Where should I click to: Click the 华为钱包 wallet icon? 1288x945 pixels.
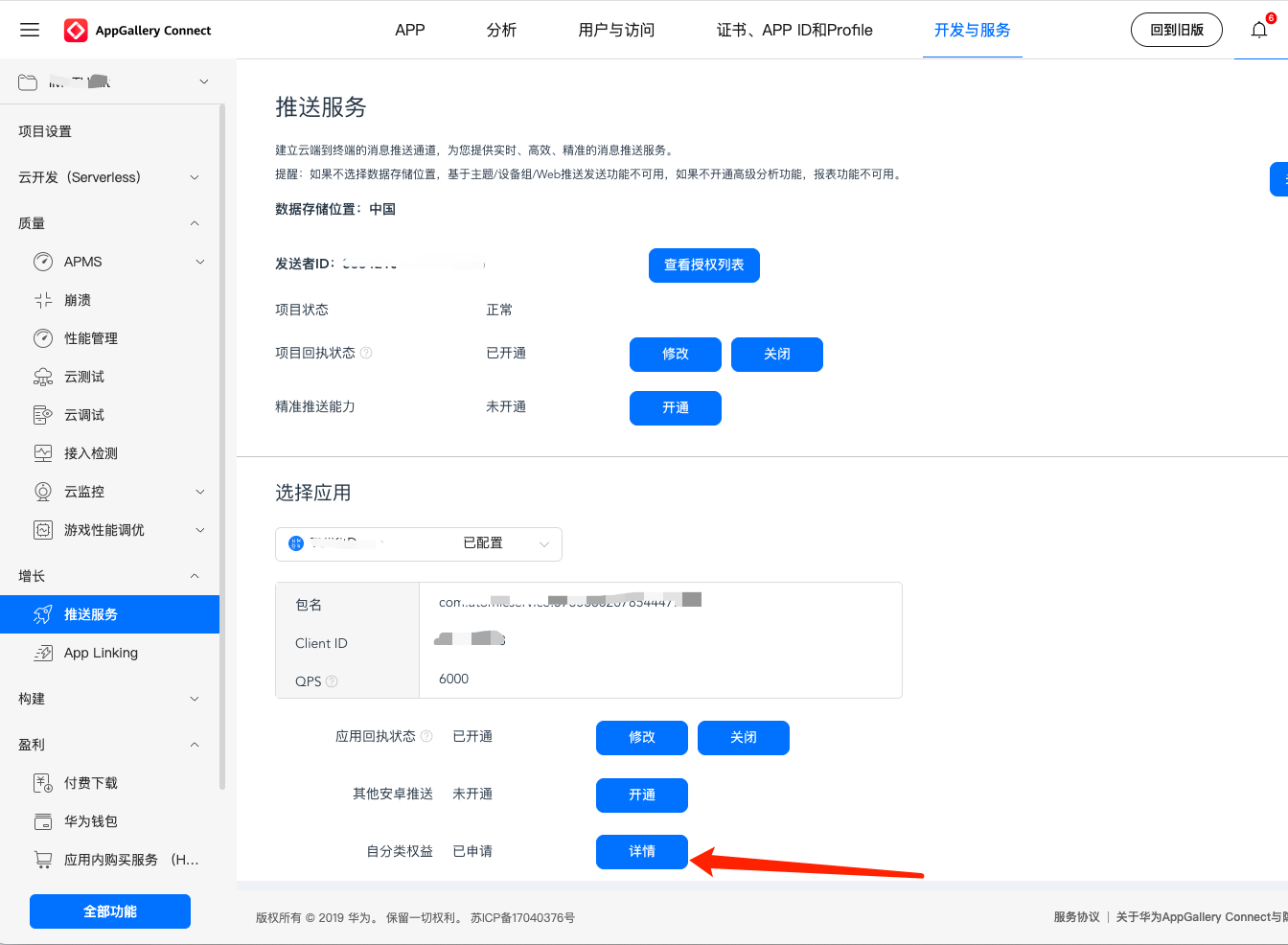tap(43, 821)
